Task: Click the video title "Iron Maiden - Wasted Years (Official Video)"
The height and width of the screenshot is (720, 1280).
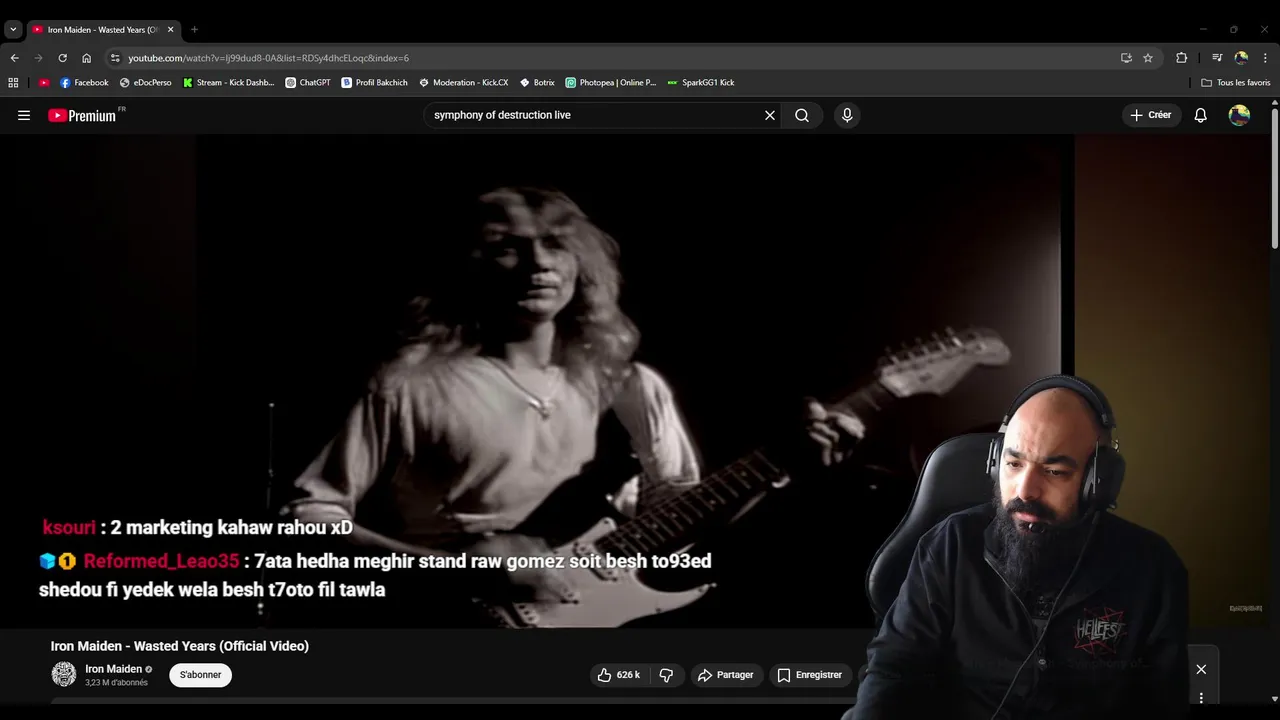Action: click(x=180, y=646)
